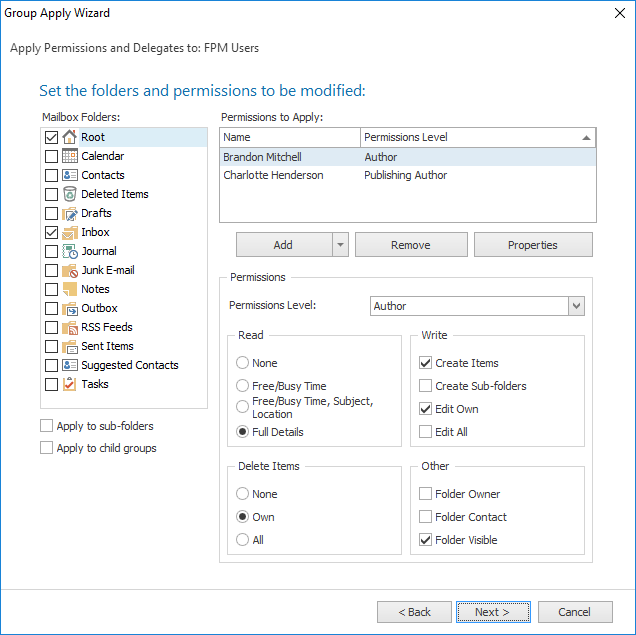
Task: Uncheck the Inbox folder checkbox
Action: pos(52,233)
